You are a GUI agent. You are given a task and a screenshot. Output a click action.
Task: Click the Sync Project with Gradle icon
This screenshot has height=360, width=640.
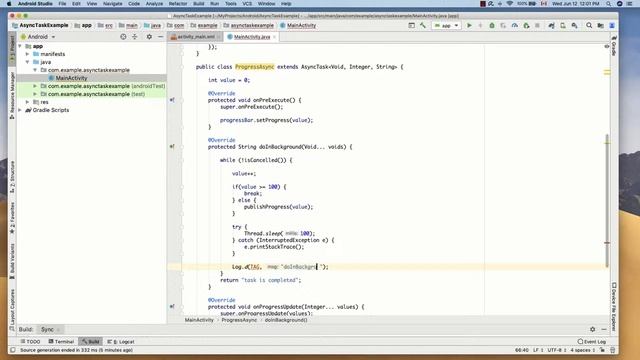(x=551, y=25)
